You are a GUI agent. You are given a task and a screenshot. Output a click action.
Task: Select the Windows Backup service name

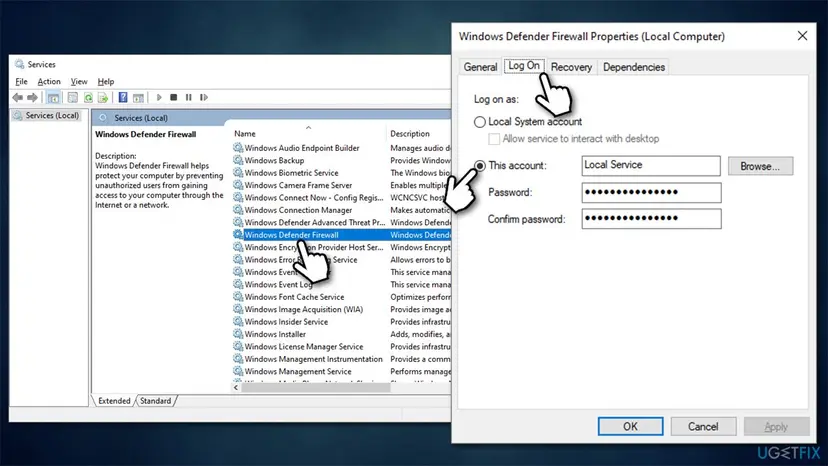coord(275,160)
